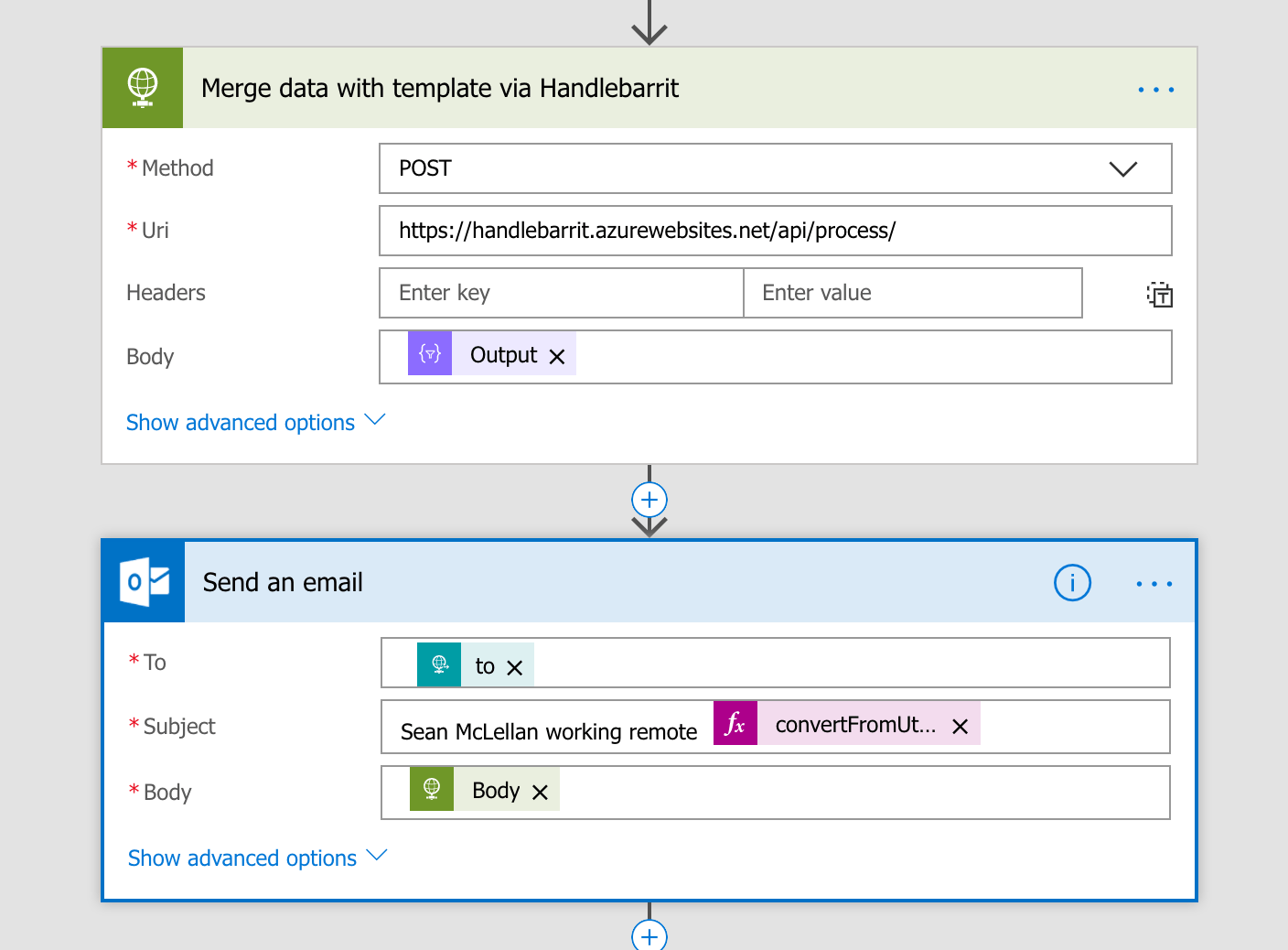Open the ellipsis menu on Send an email
The width and height of the screenshot is (1288, 950).
[1154, 583]
